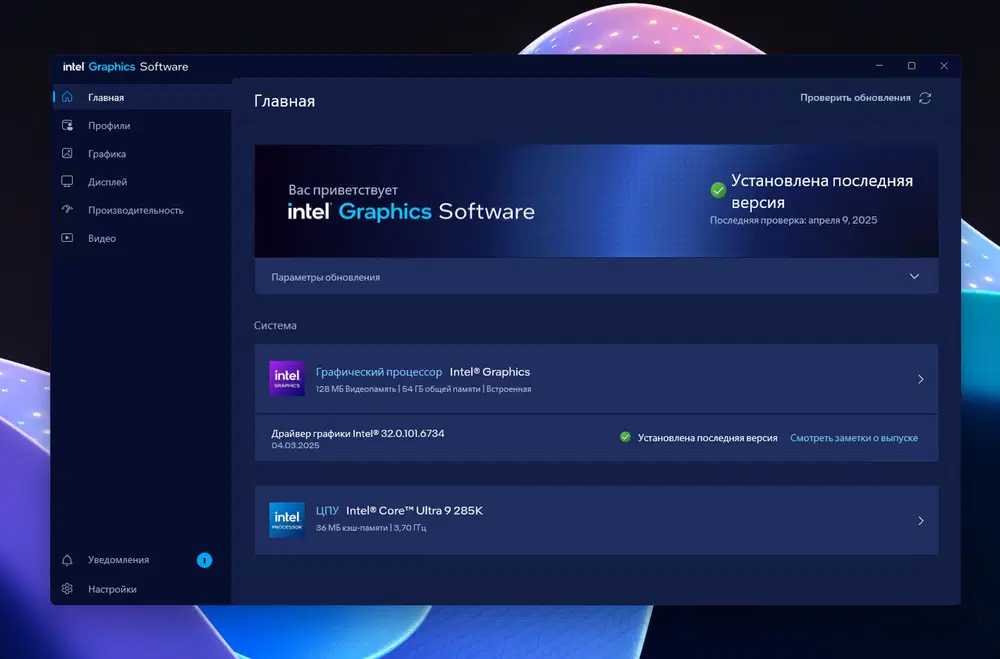Switch to the Дисплей section
This screenshot has width=1000, height=659.
coord(142,181)
